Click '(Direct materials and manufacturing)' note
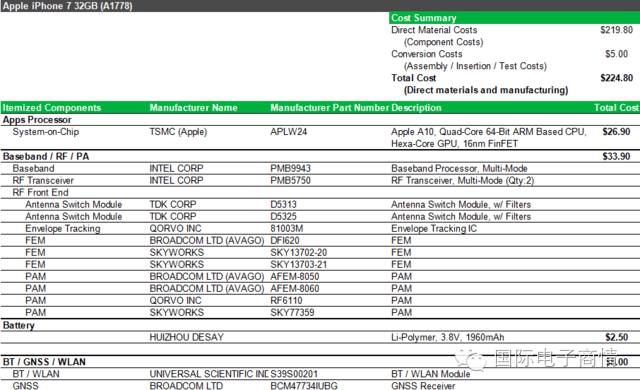The image size is (640, 390). click(x=486, y=90)
